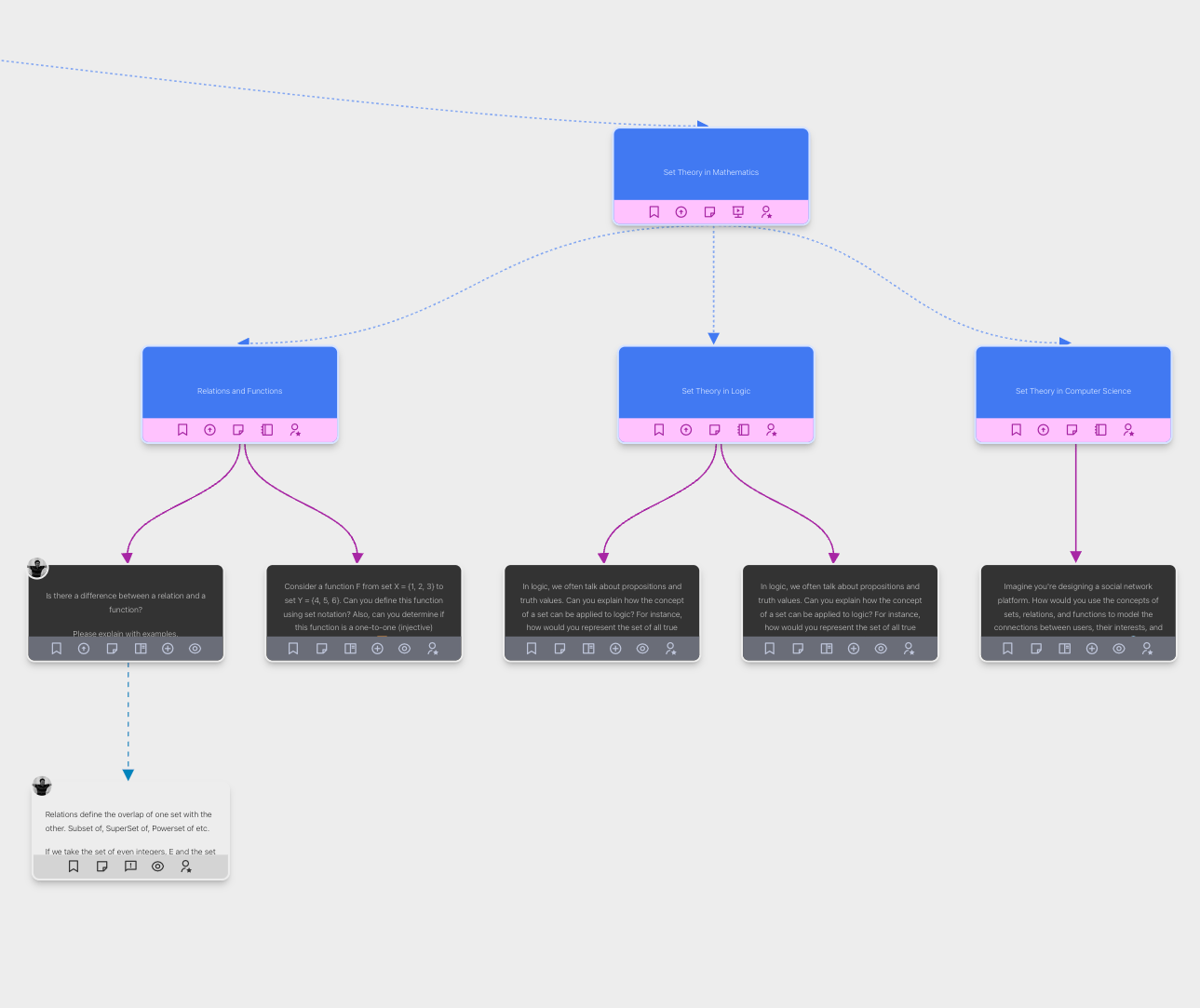
Task: Bookmark the Set Theory in Computer Science node
Action: point(1016,430)
